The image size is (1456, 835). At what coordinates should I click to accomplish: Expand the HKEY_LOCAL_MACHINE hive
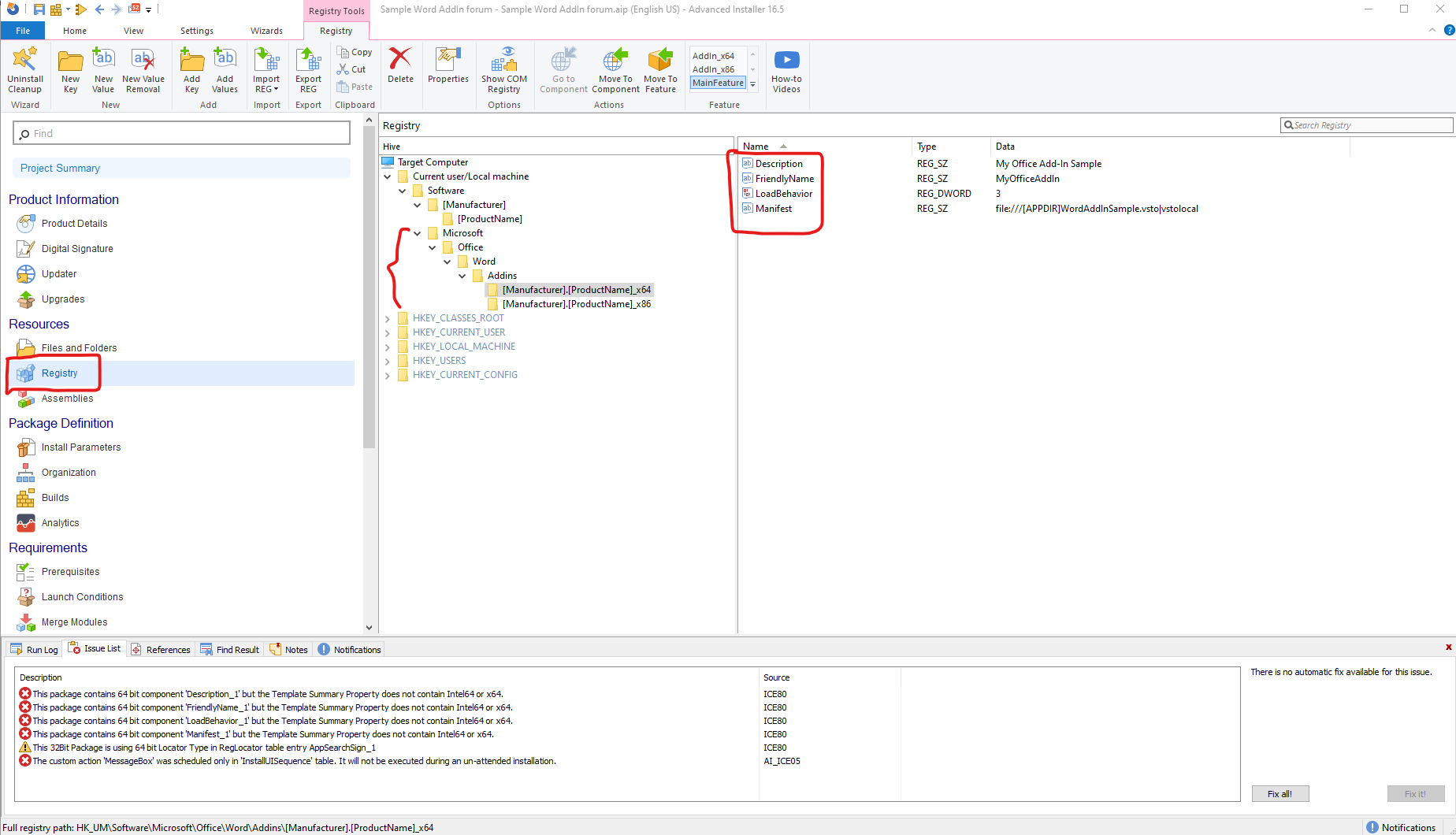click(x=388, y=347)
